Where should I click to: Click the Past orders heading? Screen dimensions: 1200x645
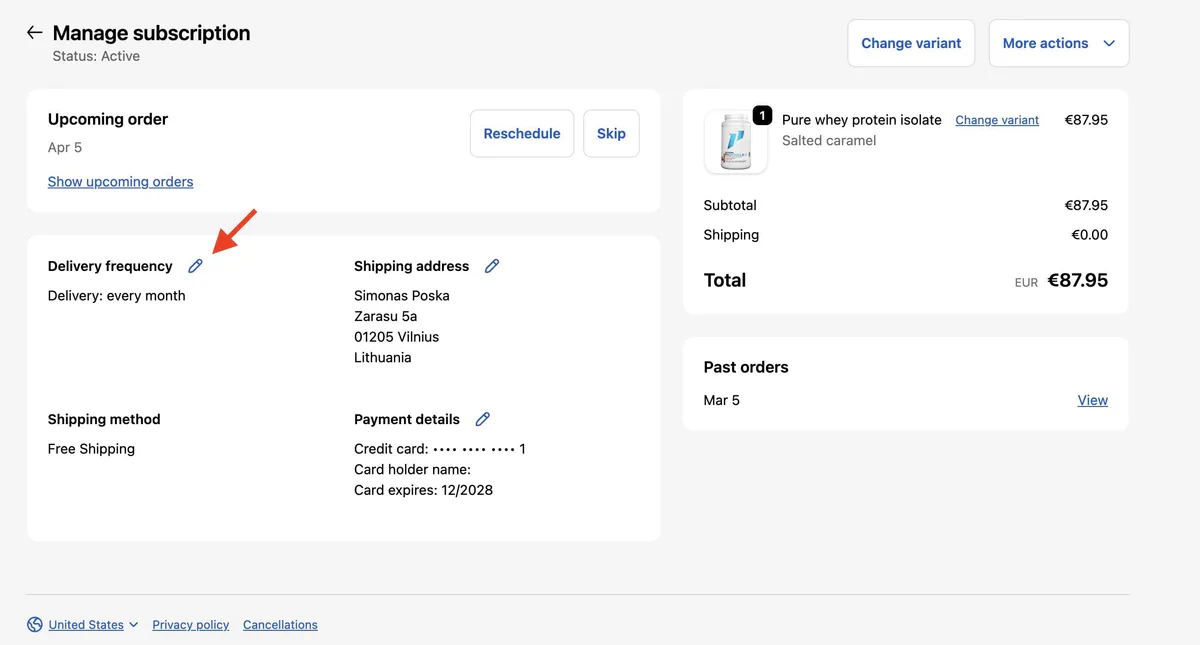[746, 367]
